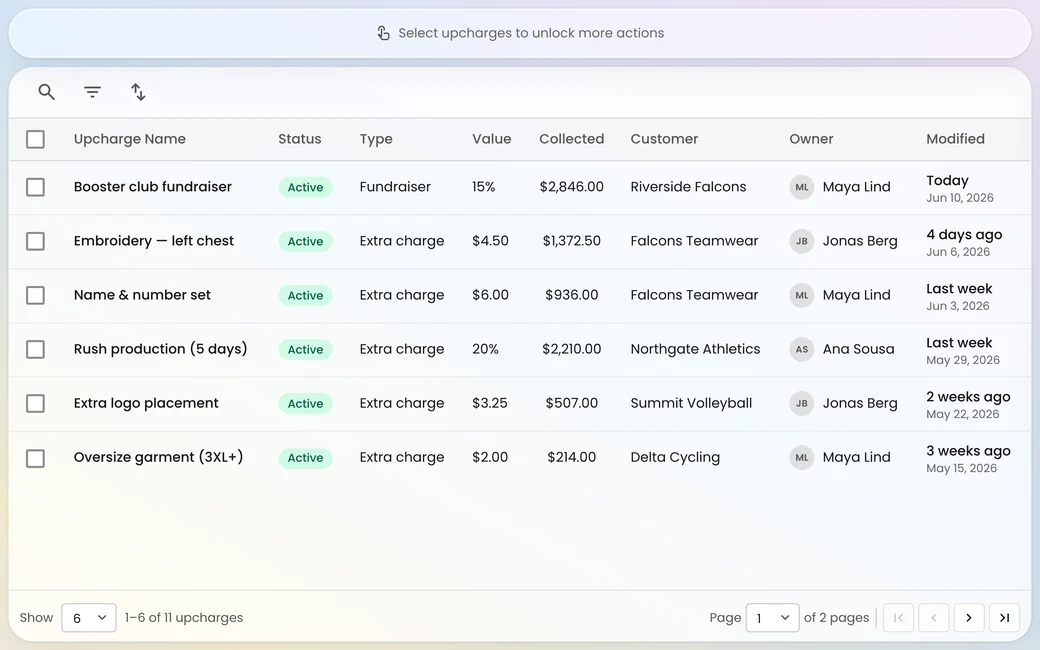Tick the Oversize garment (3XL+) checkbox

(x=35, y=458)
